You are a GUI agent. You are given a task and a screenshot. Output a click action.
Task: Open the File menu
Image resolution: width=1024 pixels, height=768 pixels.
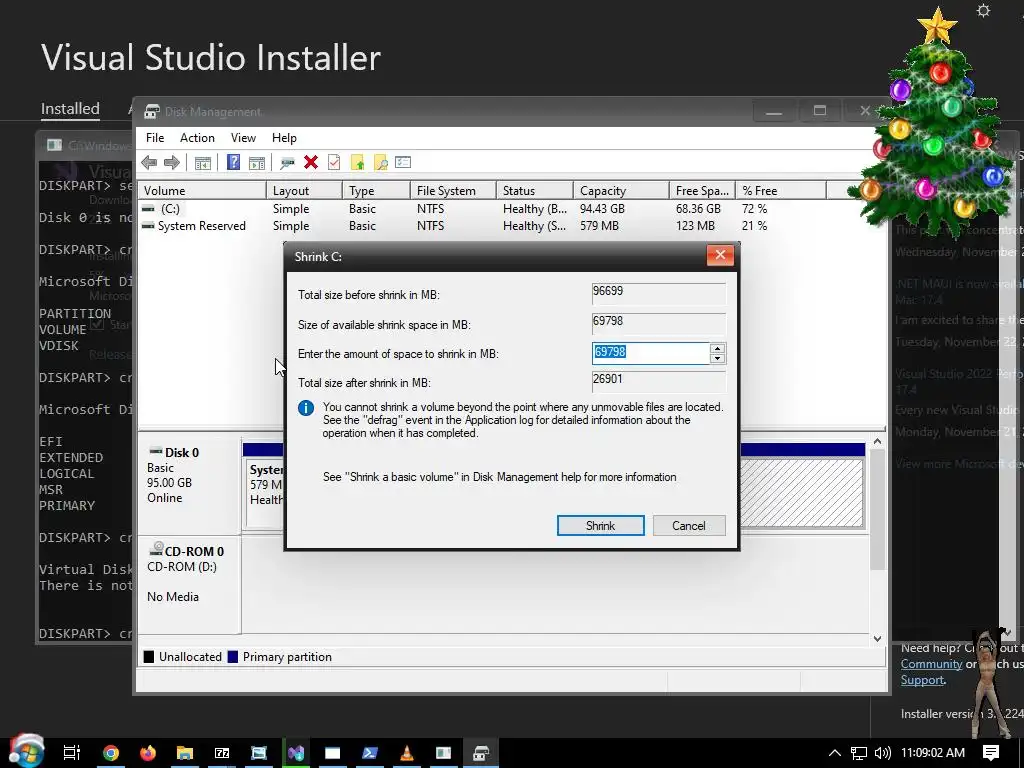point(155,138)
